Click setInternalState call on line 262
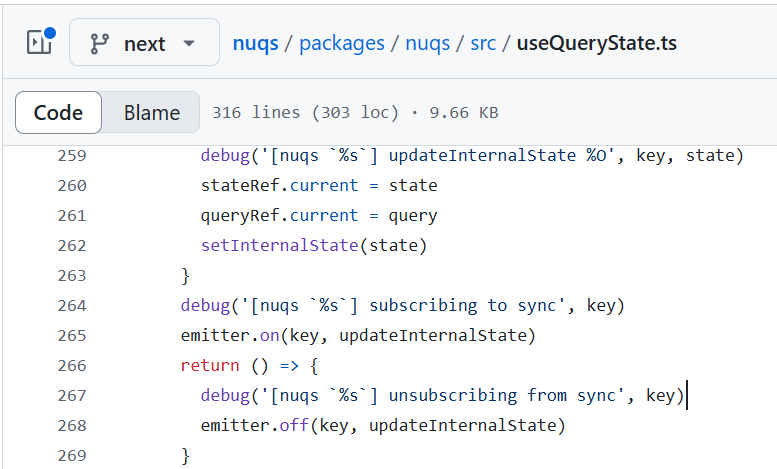This screenshot has height=469, width=777. [x=279, y=245]
